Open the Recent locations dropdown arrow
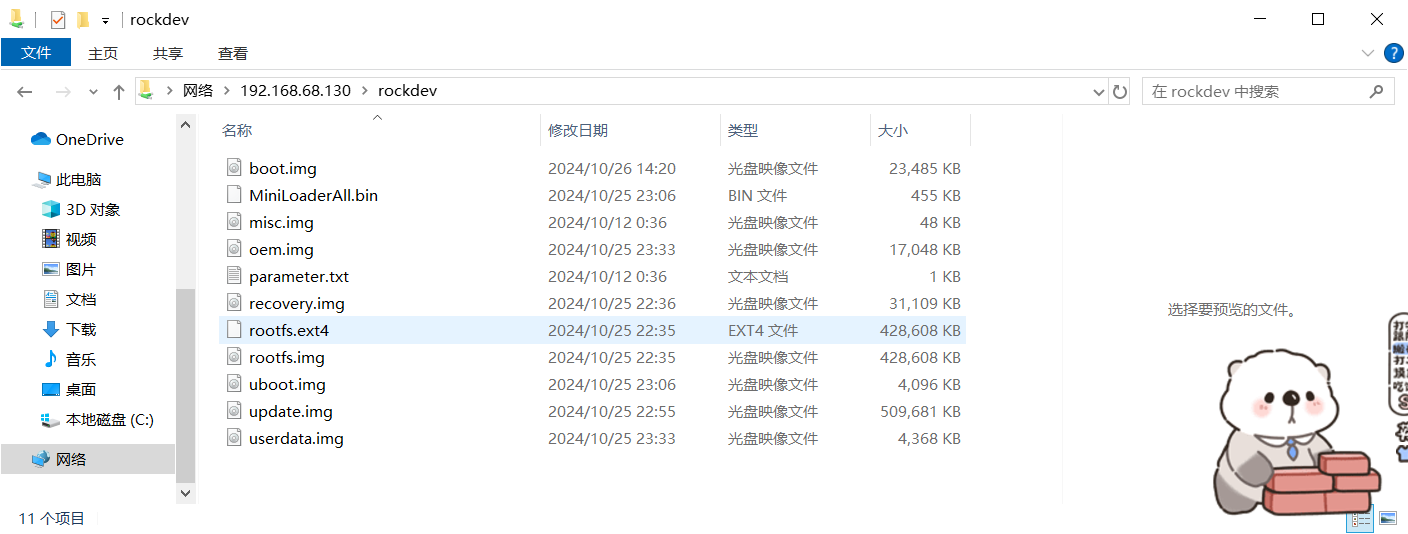Image resolution: width=1408 pixels, height=534 pixels. [x=93, y=91]
